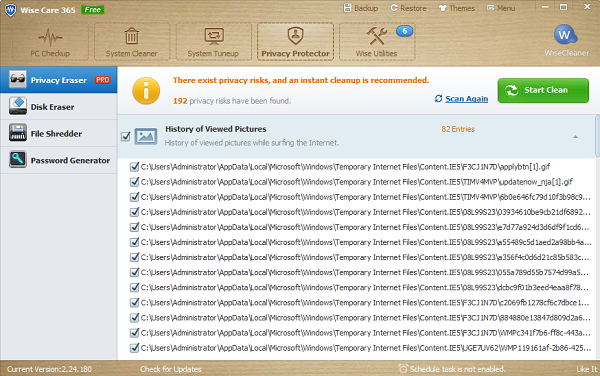Click the WiseCleaner profile icon
Image resolution: width=600 pixels, height=376 pixels.
click(566, 35)
